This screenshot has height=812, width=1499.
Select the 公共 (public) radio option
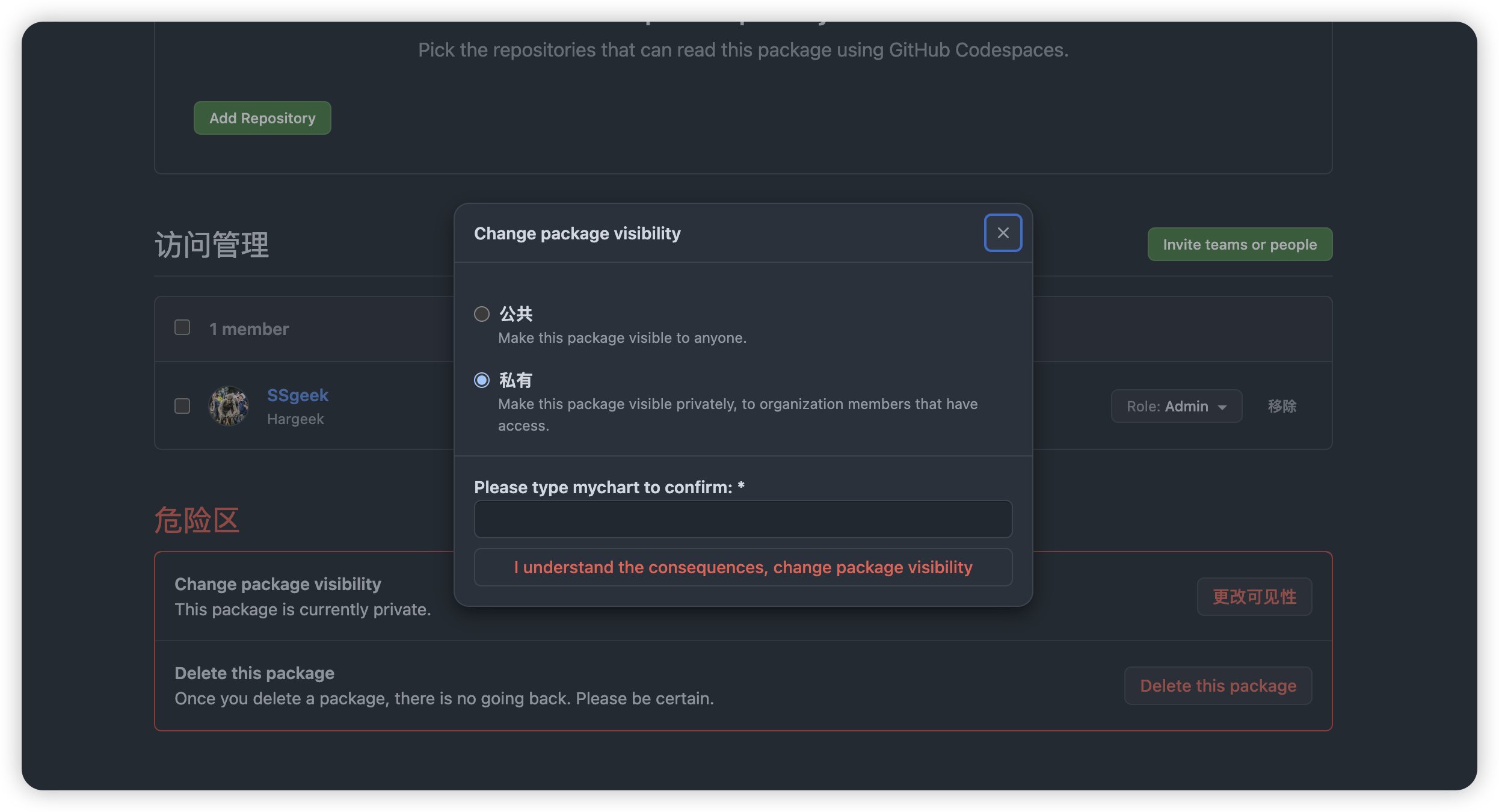click(x=482, y=314)
